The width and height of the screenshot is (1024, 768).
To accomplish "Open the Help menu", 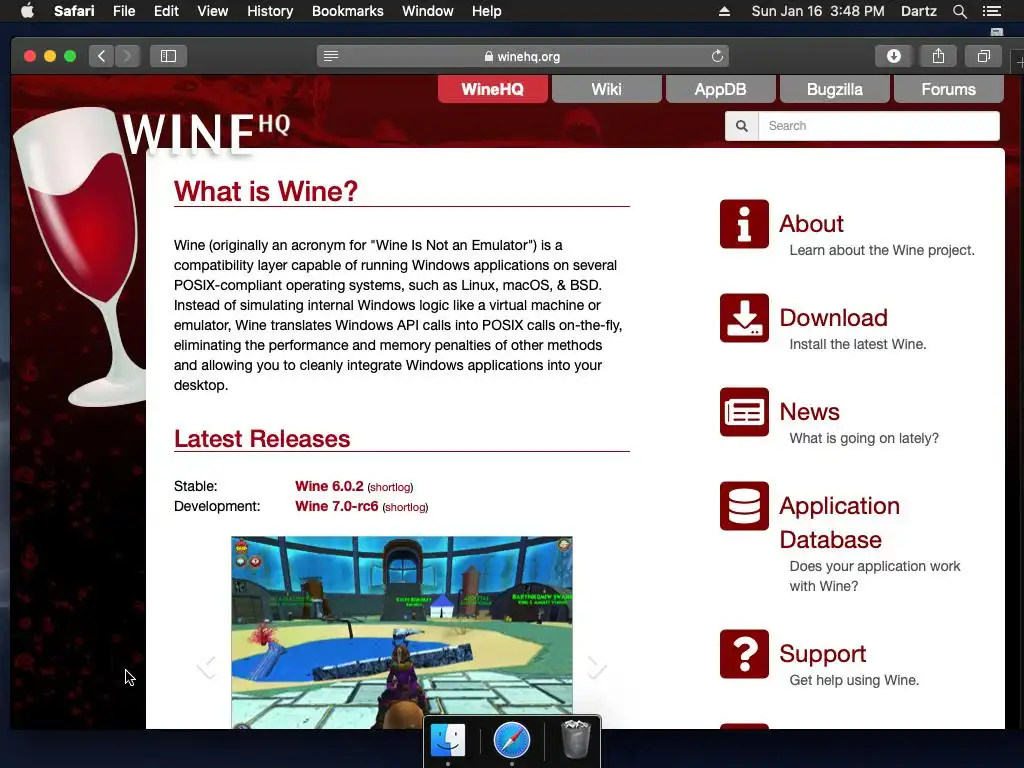I will 487,11.
